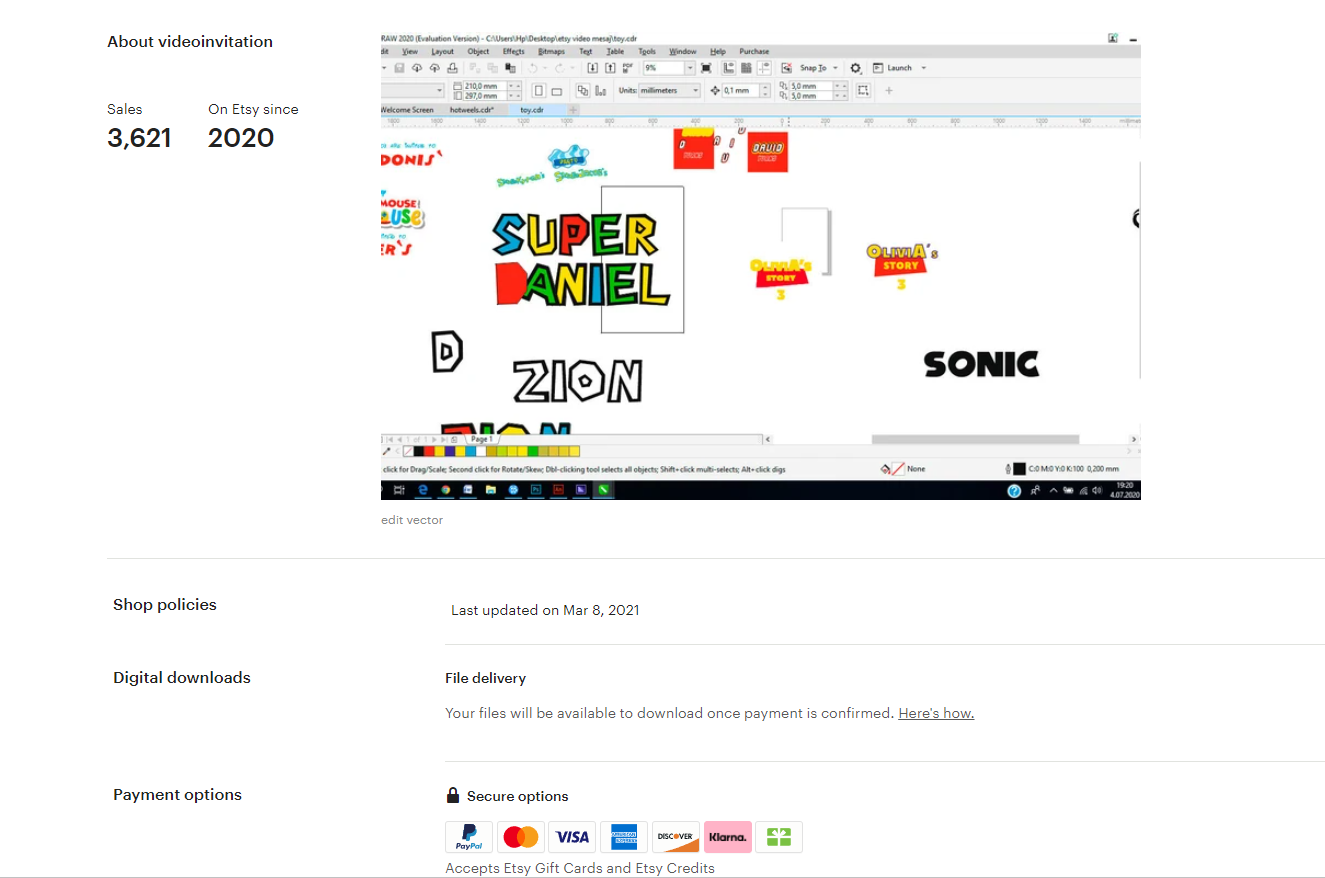Click the Publish to PDF toolbar icon
Viewport: 1325px width, 878px height.
click(628, 68)
